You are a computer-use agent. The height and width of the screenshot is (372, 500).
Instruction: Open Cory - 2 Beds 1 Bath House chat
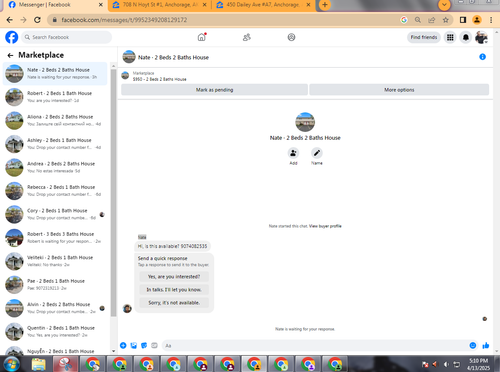(55, 214)
